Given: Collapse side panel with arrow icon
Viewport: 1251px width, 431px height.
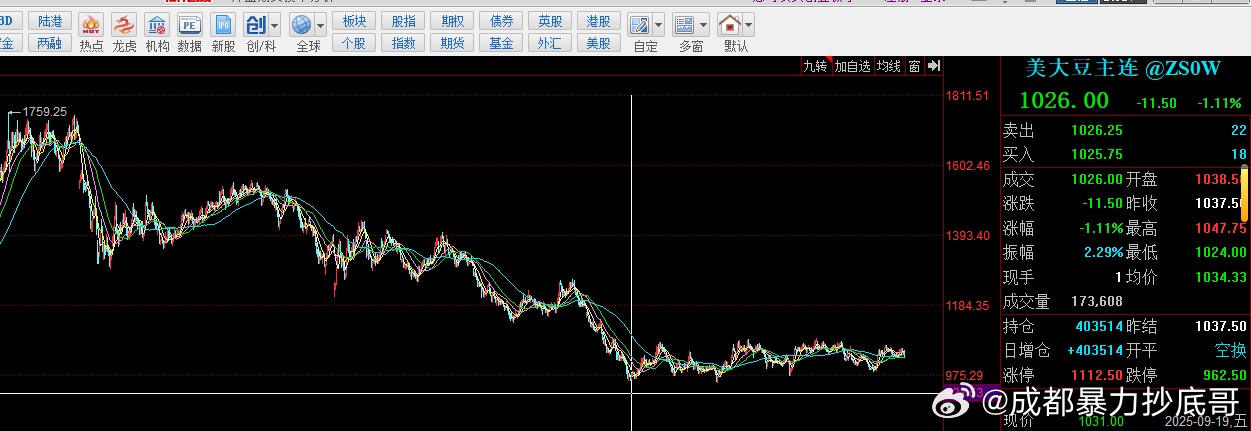Looking at the screenshot, I should [x=934, y=66].
